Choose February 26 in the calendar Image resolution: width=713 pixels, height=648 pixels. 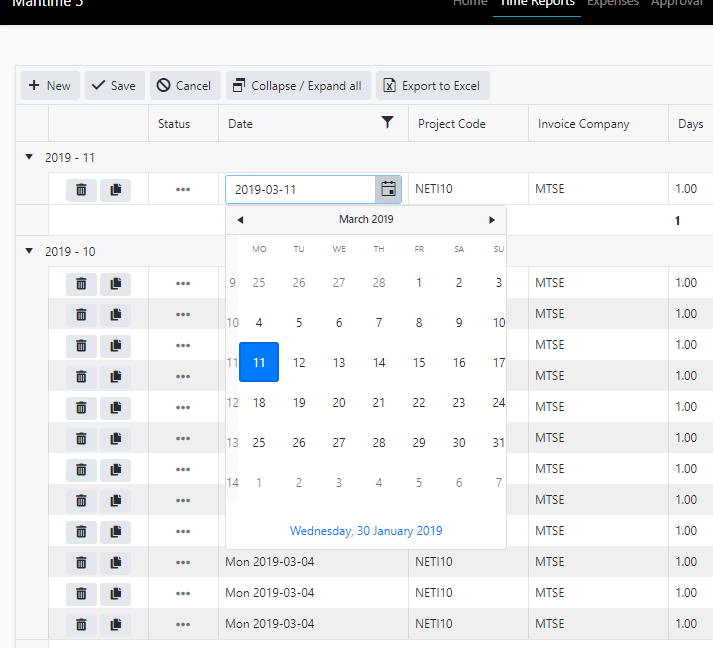[x=299, y=282]
